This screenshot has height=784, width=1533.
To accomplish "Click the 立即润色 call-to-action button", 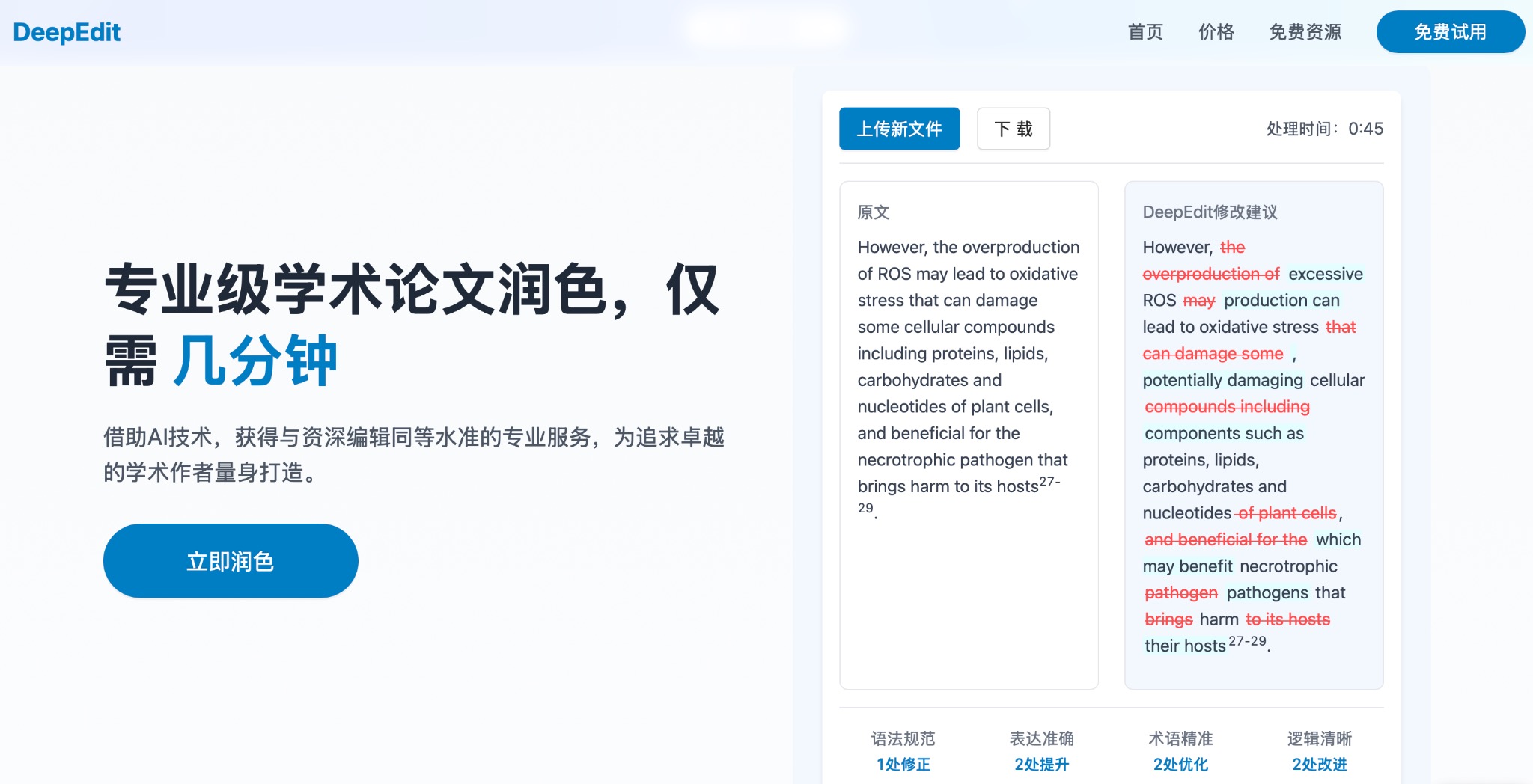I will tap(231, 561).
